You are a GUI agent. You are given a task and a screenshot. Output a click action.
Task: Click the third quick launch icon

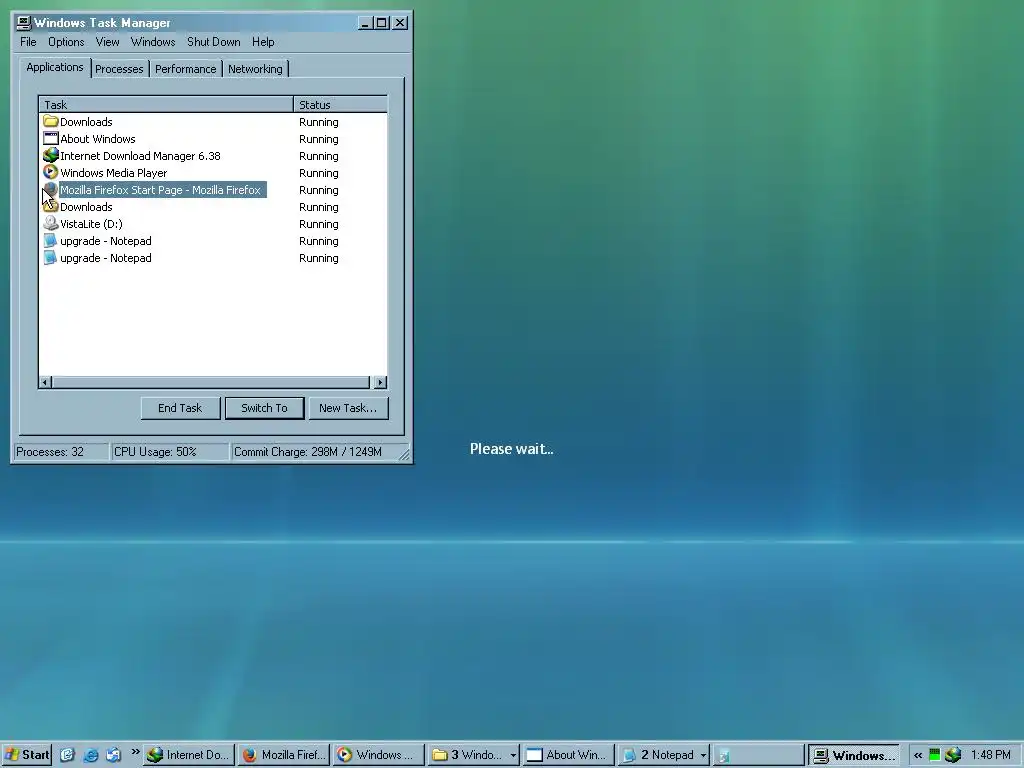point(114,755)
